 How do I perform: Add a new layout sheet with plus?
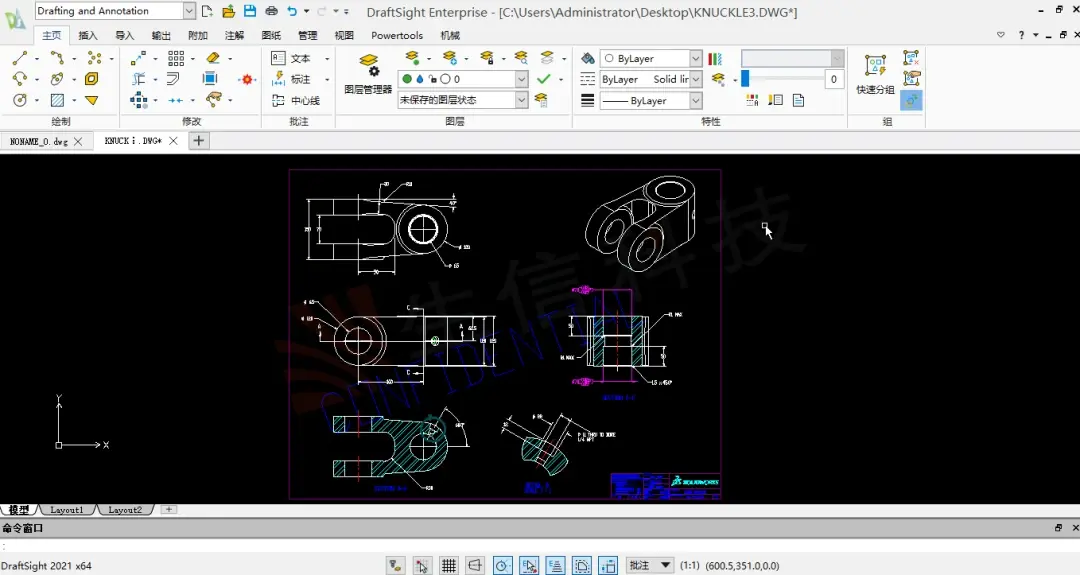click(169, 510)
